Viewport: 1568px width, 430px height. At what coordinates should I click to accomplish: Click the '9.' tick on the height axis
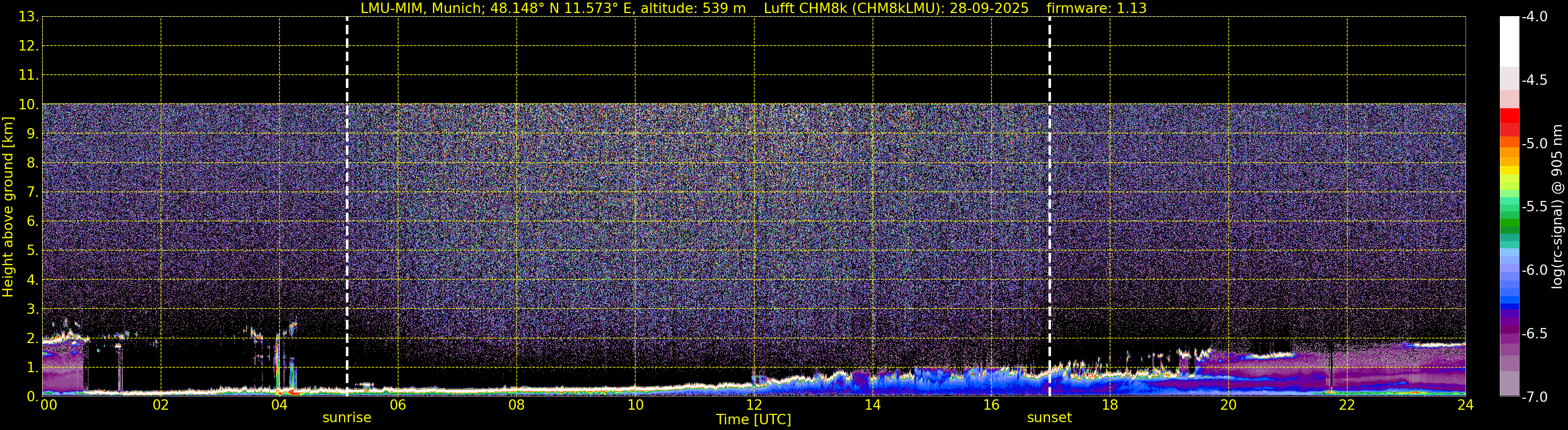pos(32,134)
